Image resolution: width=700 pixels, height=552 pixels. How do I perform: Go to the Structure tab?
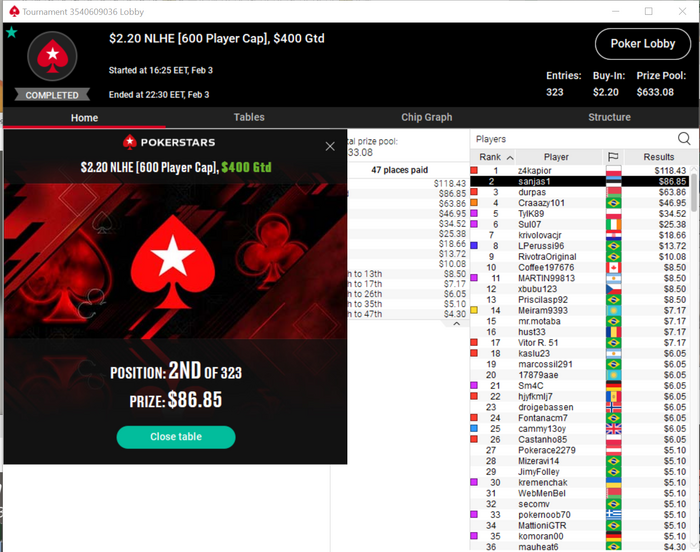tap(609, 117)
